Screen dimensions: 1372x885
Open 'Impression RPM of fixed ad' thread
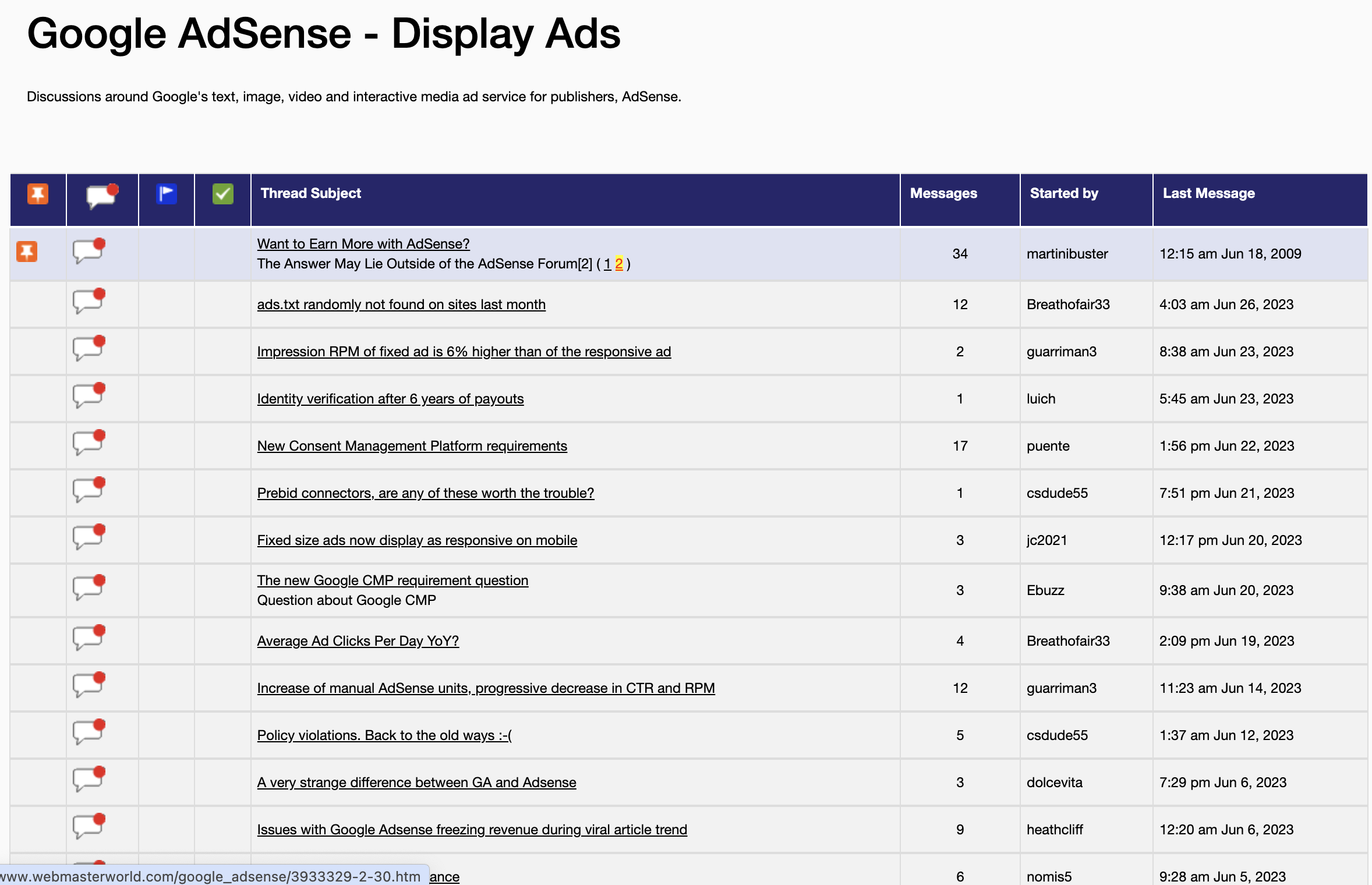tap(464, 352)
